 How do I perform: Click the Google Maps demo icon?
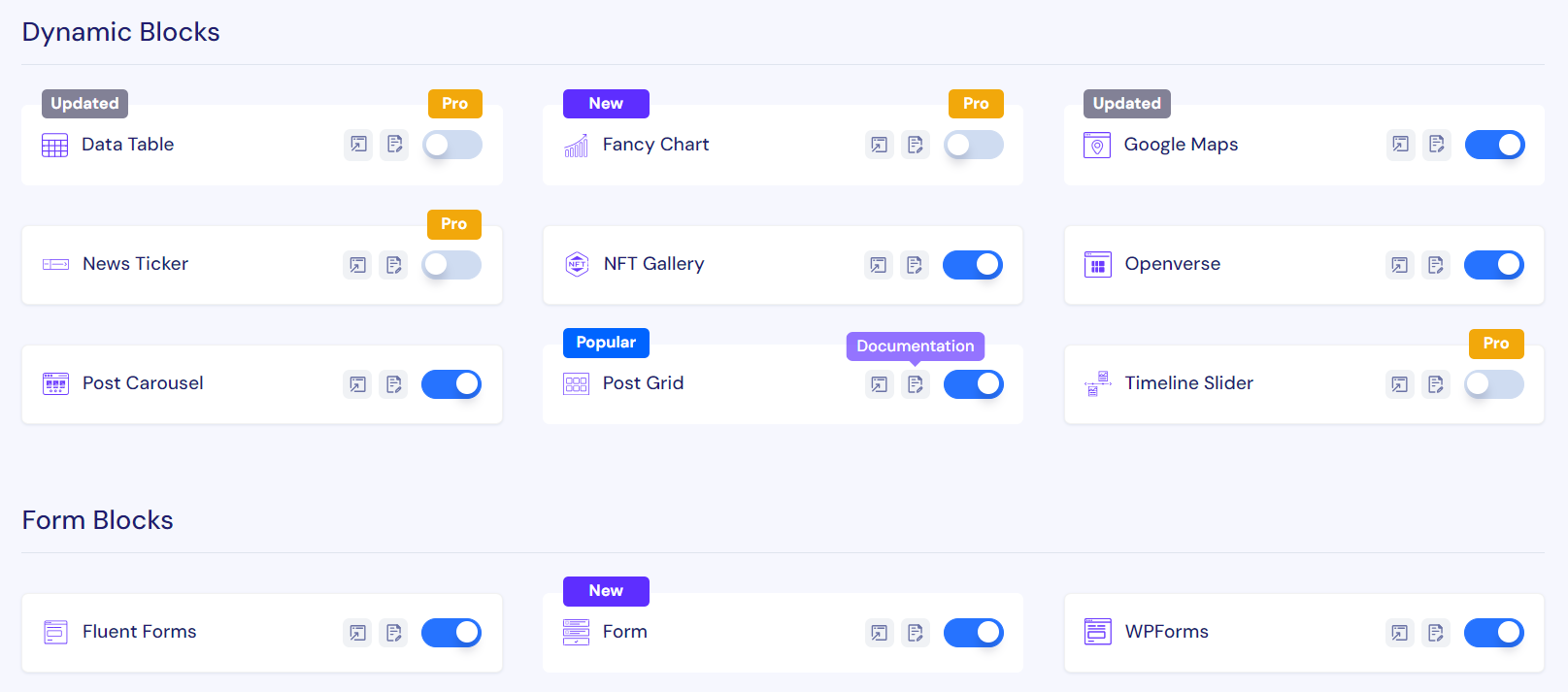tap(1400, 145)
